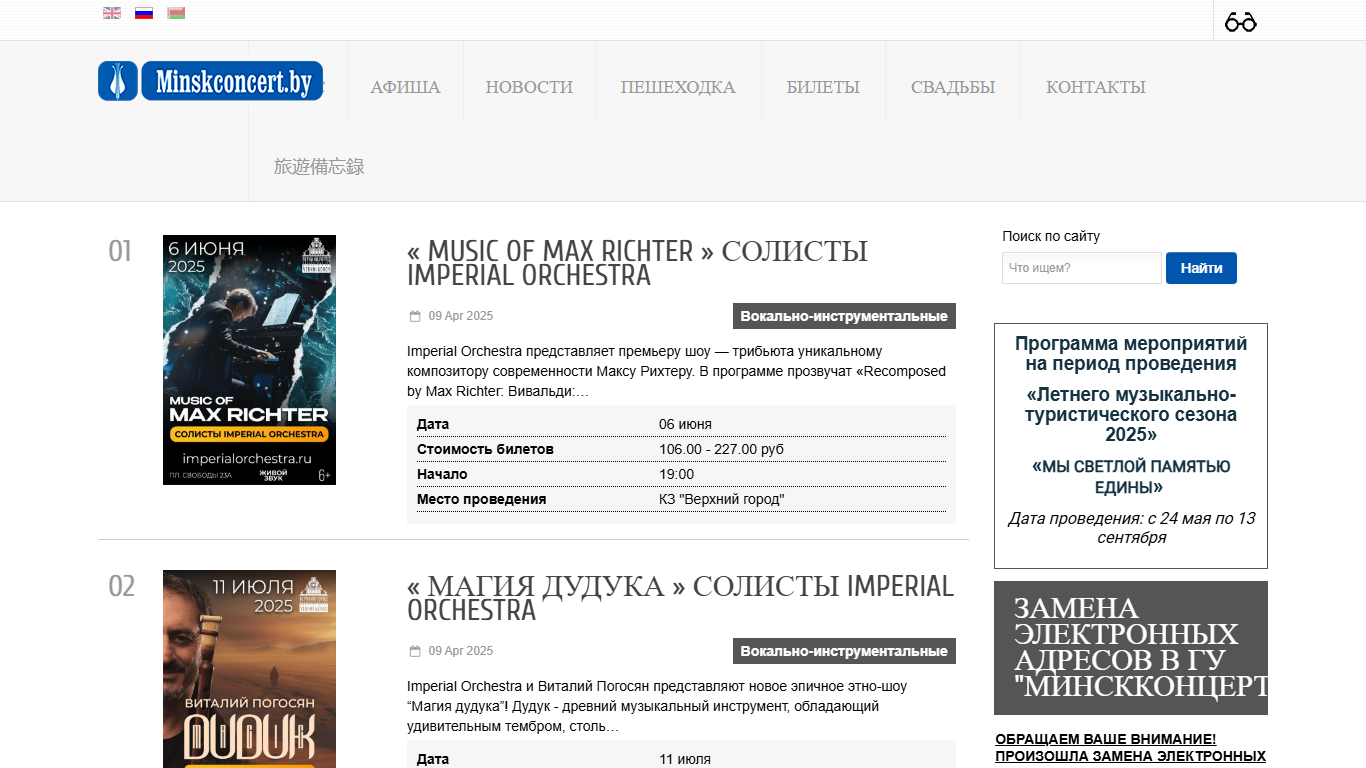Click Max Richter concert poster image

click(249, 360)
